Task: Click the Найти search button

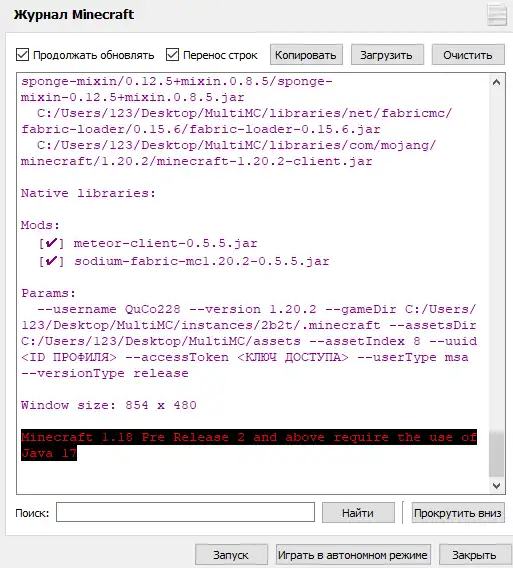Action: [358, 513]
